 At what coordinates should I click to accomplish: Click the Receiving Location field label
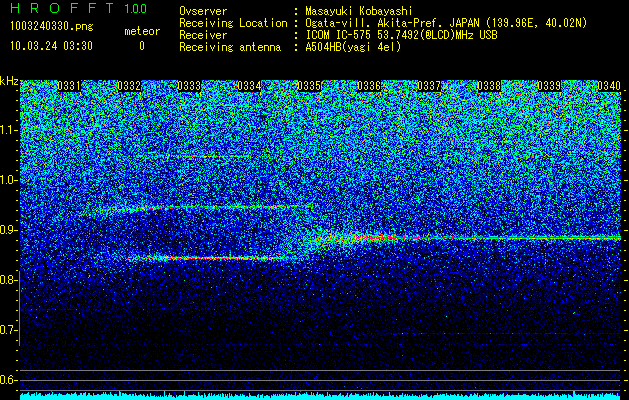point(233,23)
